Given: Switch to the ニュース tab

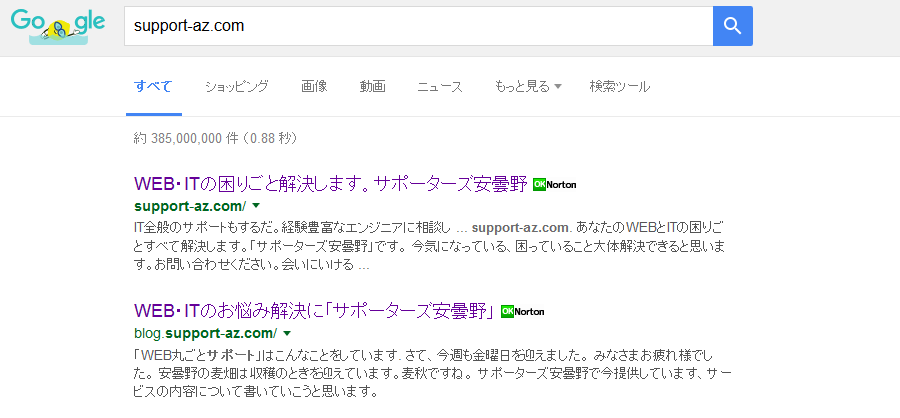Looking at the screenshot, I should [440, 87].
